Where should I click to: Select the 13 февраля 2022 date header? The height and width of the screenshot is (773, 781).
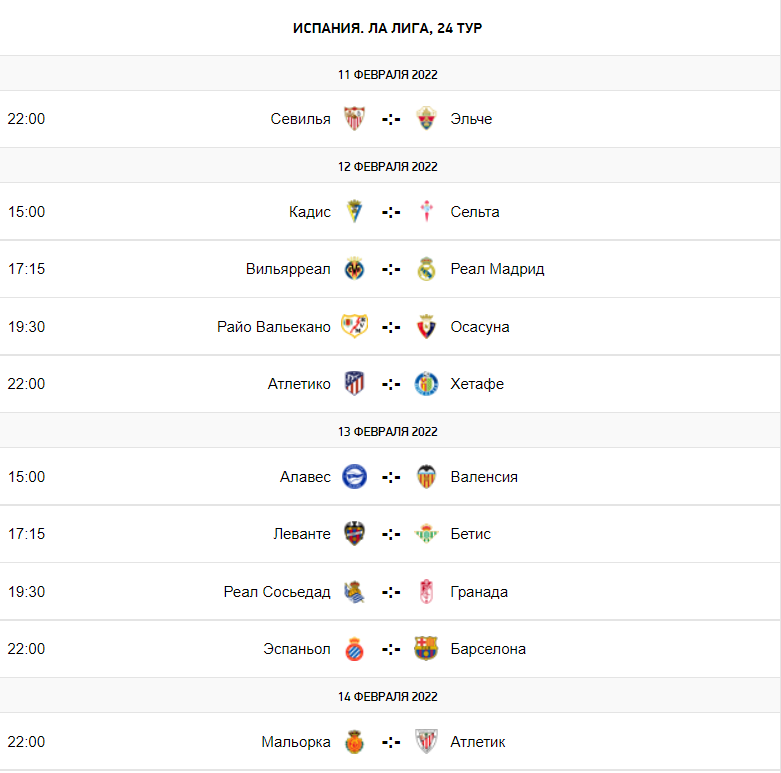388,431
